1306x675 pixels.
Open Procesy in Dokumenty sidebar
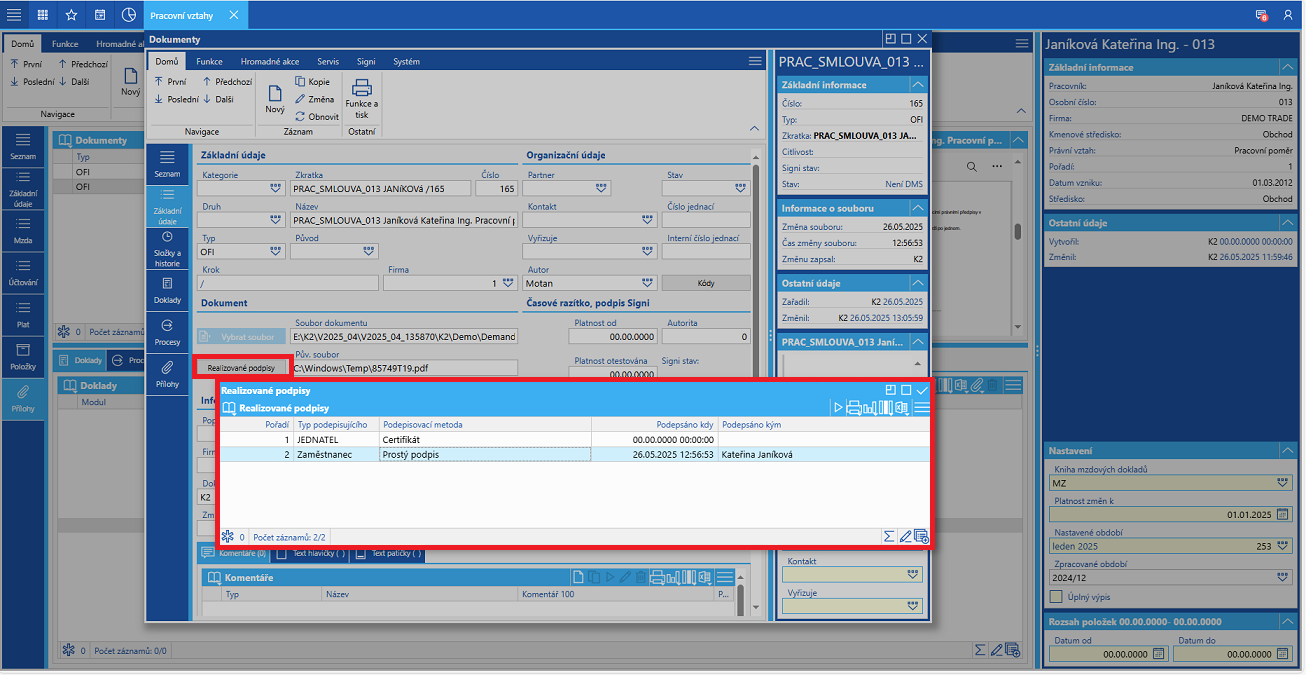tap(167, 332)
